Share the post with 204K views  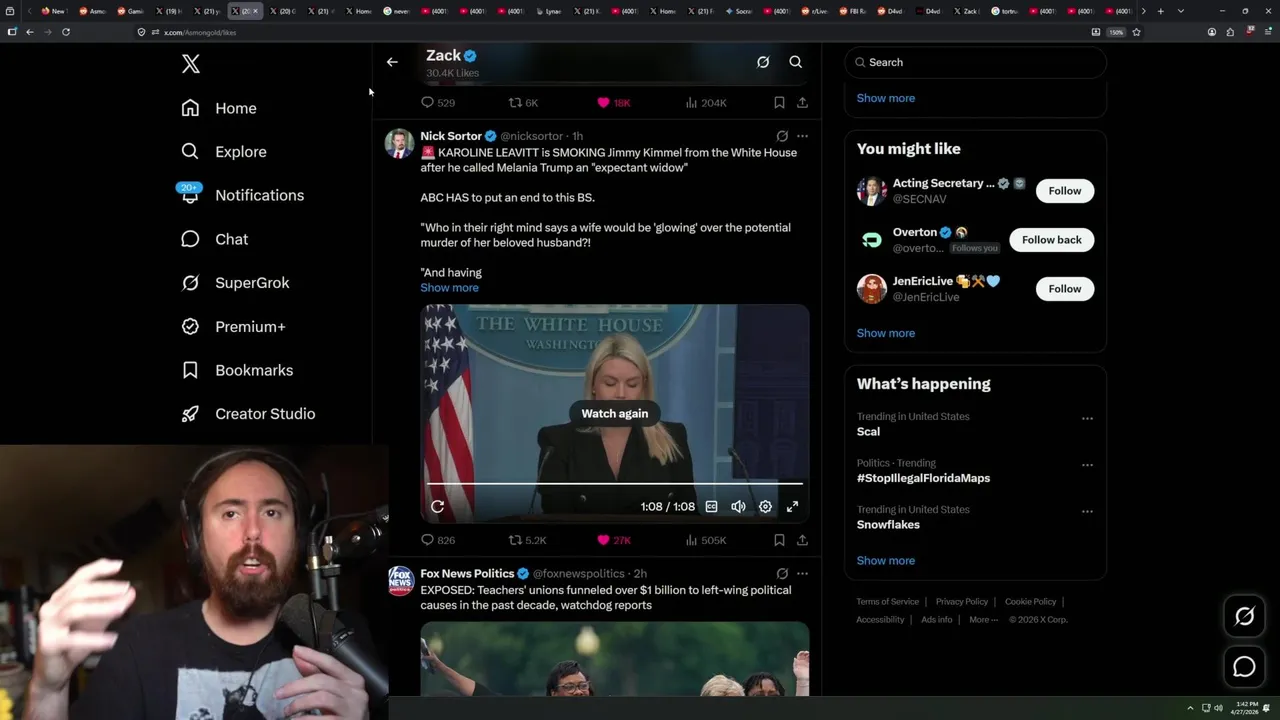pyautogui.click(x=802, y=103)
